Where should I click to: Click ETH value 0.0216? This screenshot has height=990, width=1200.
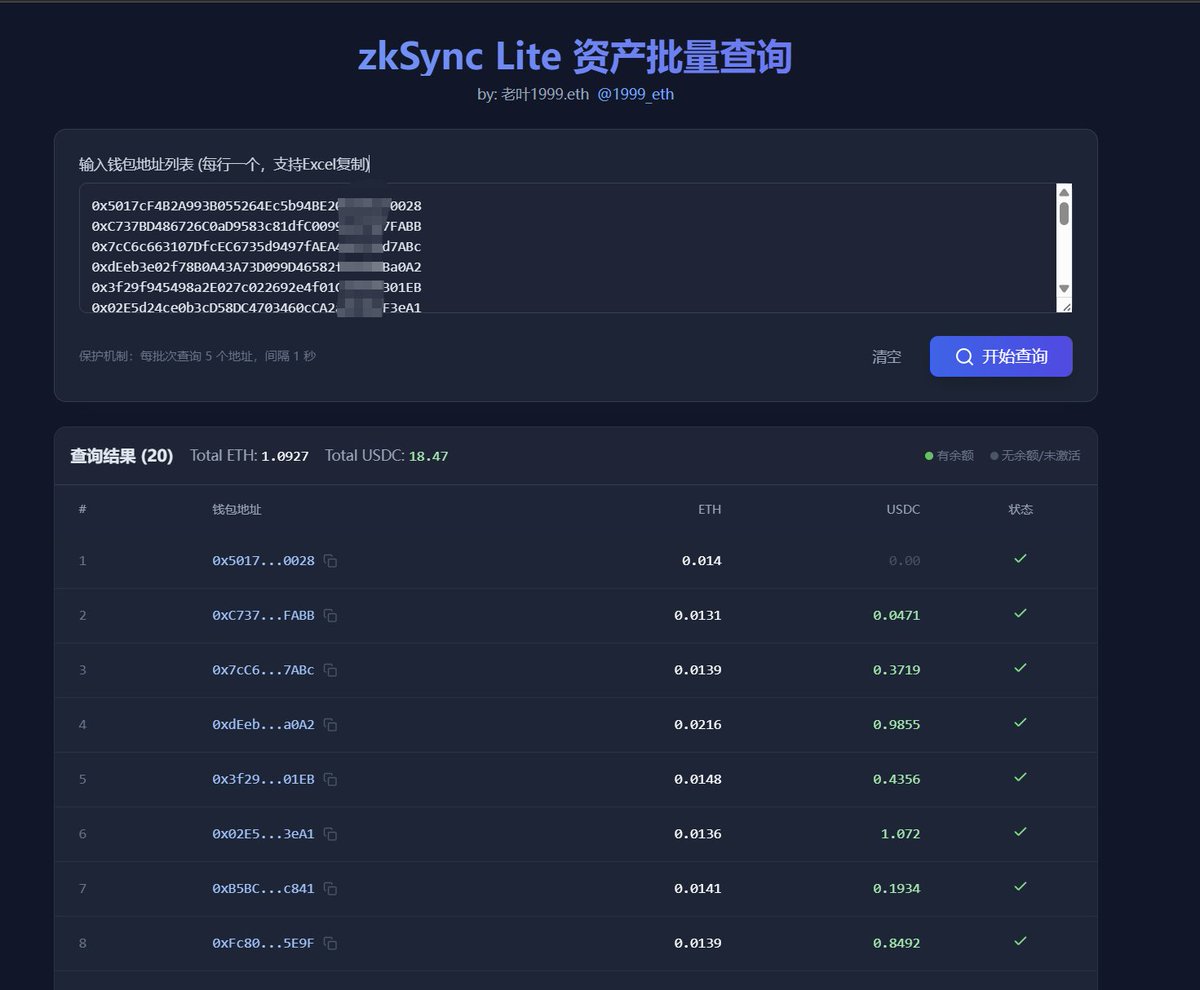[x=698, y=725]
